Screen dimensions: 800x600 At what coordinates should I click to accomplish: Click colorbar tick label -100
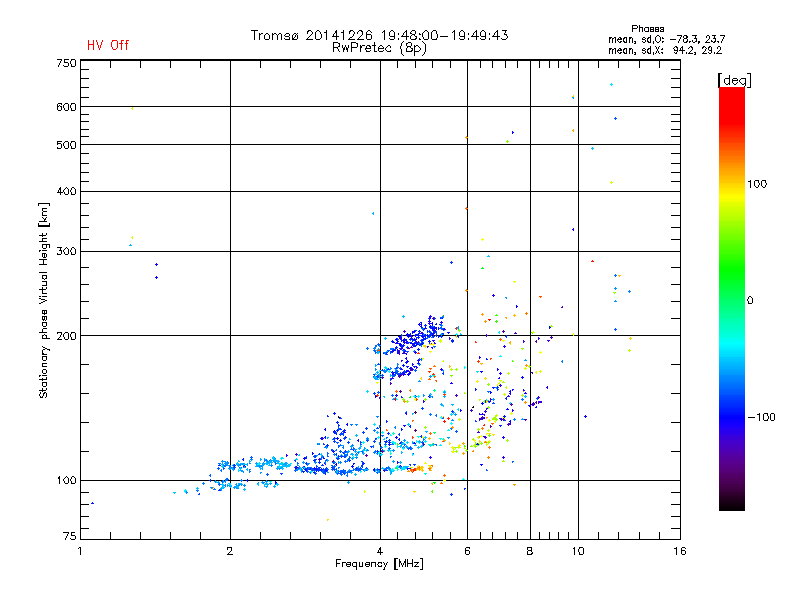point(761,417)
